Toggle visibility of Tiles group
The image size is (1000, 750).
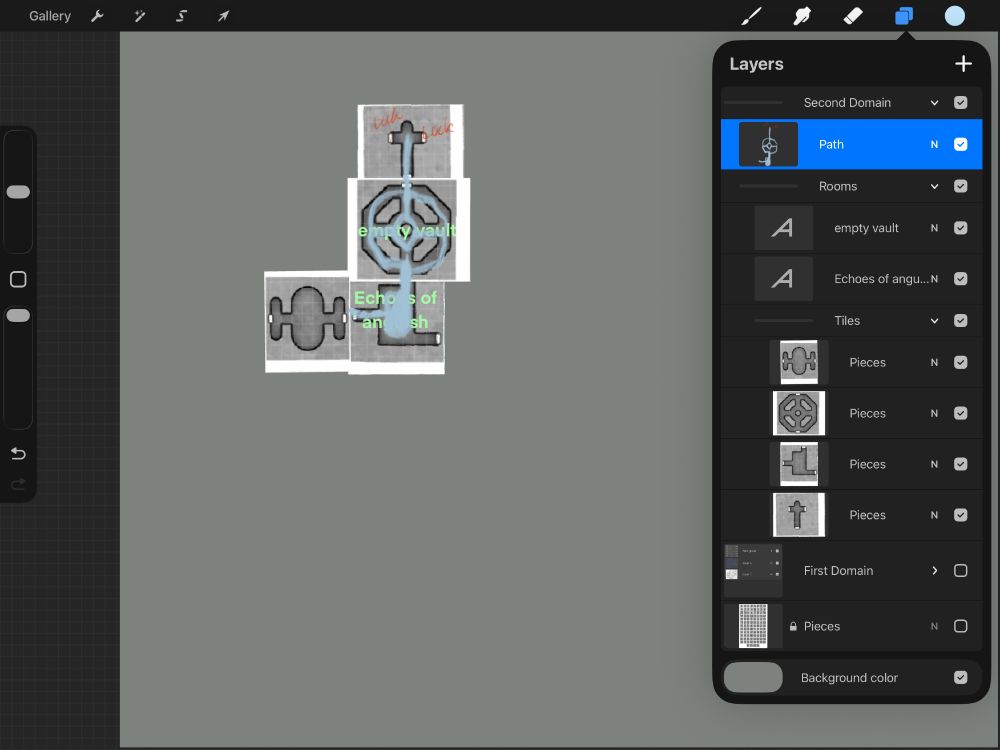click(x=960, y=321)
